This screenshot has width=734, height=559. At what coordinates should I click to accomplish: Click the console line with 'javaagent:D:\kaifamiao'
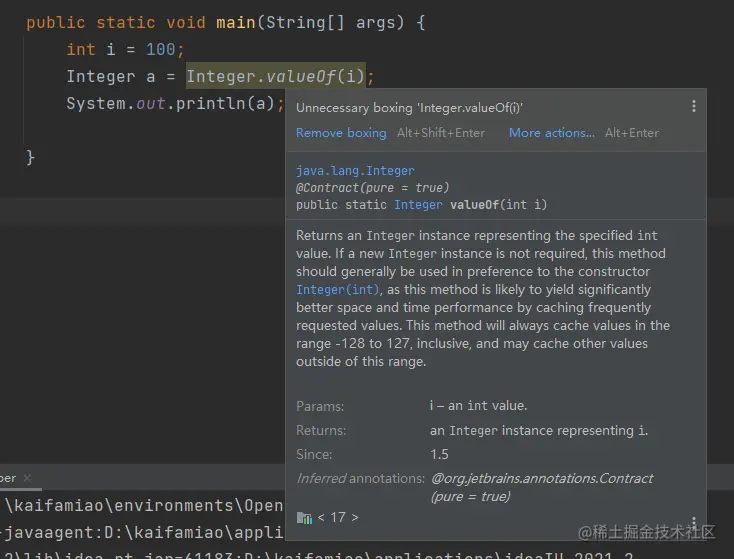(142, 532)
